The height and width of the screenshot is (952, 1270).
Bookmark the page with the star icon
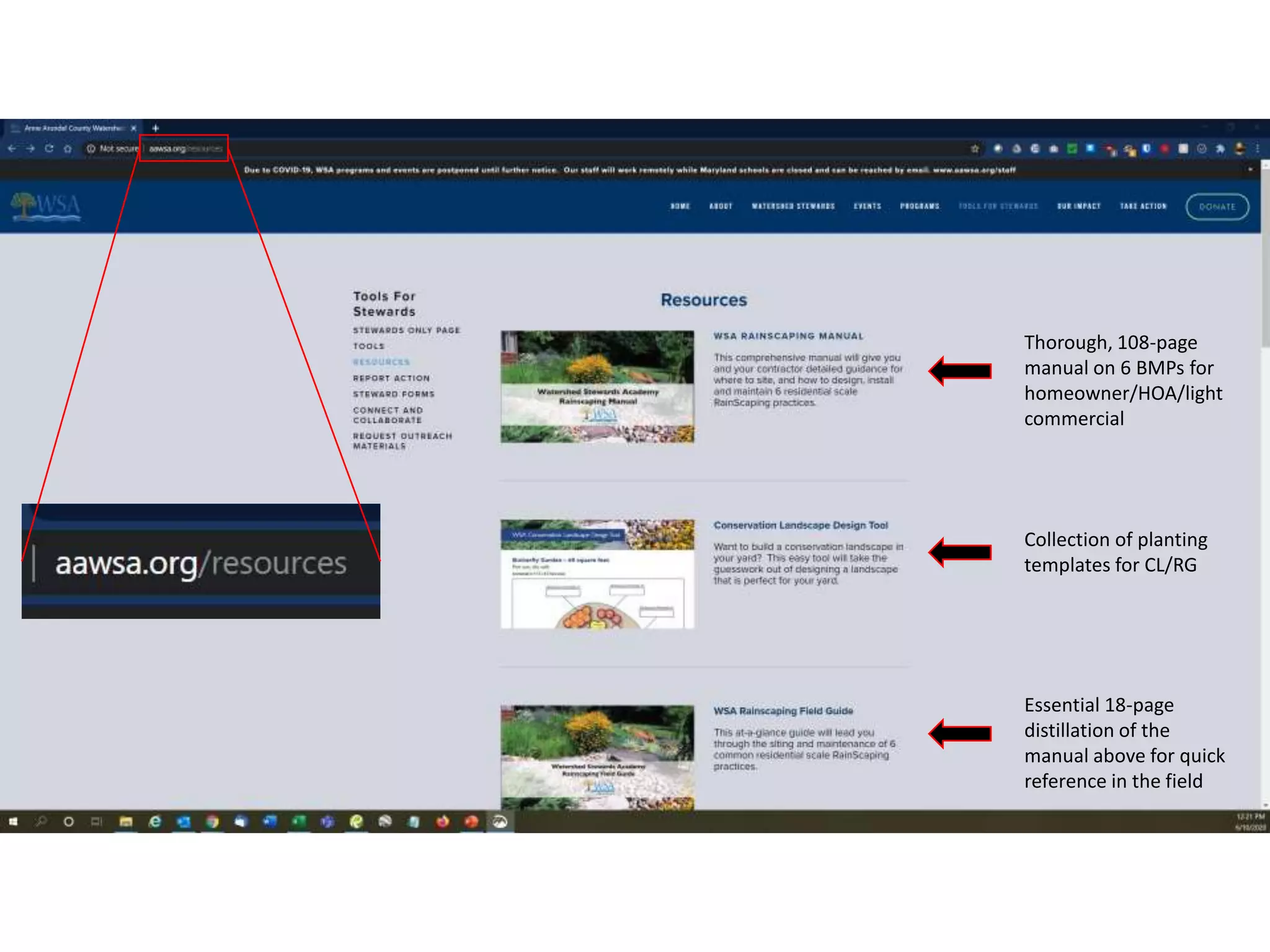tap(975, 149)
